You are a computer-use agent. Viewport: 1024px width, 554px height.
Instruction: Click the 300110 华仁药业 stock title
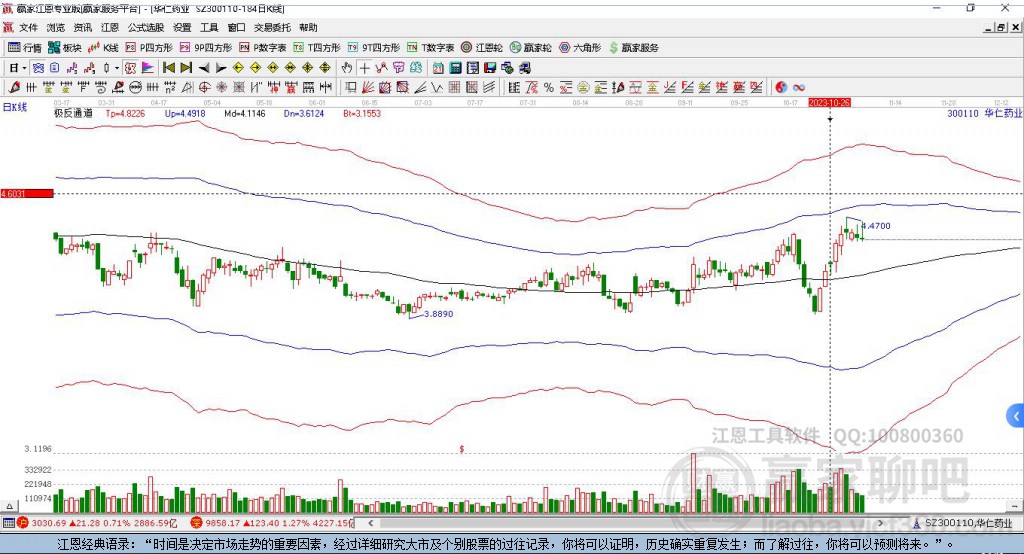point(984,113)
